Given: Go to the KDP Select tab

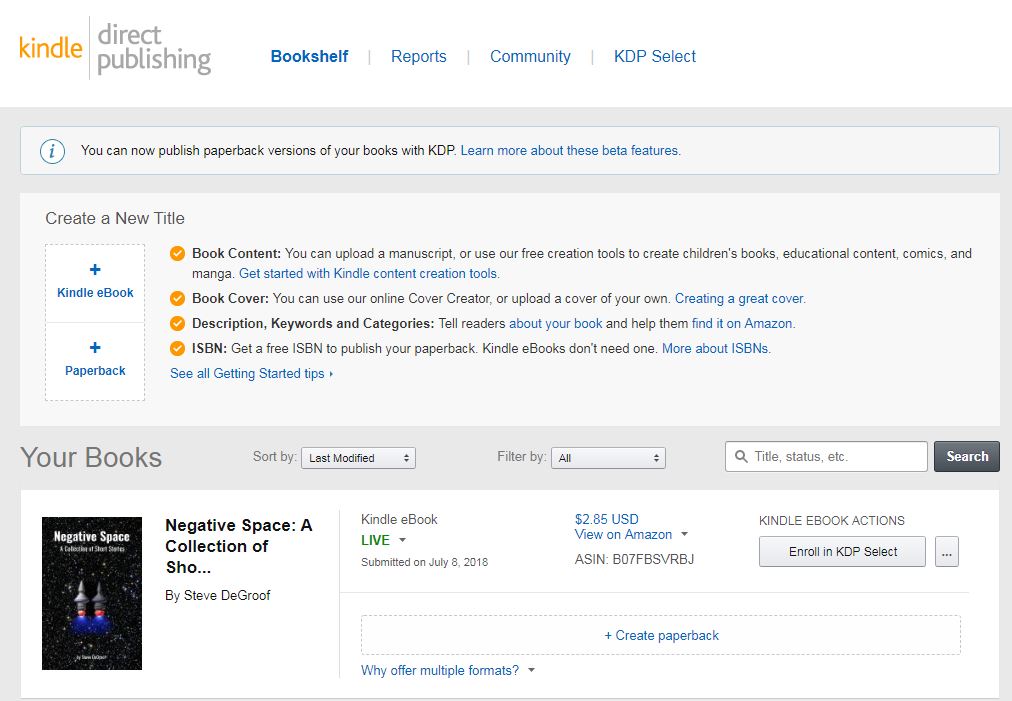Looking at the screenshot, I should [x=655, y=57].
